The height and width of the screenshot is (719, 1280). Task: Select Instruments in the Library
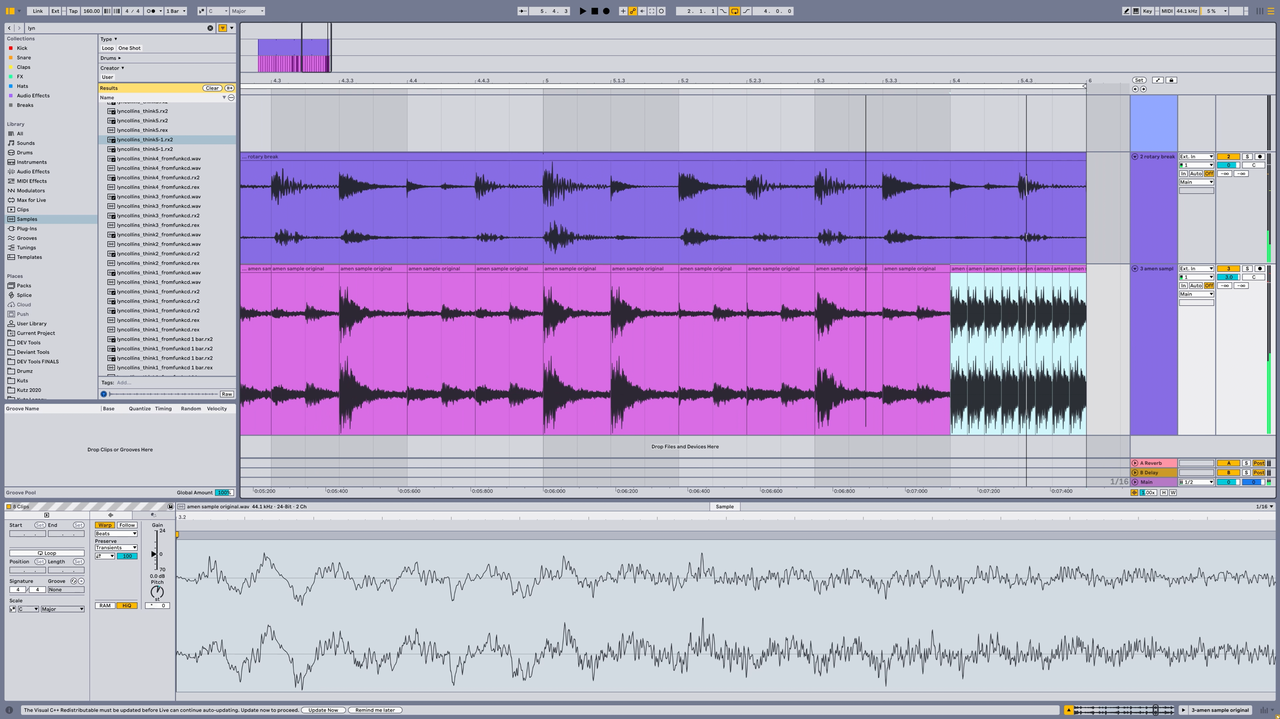tap(31, 162)
